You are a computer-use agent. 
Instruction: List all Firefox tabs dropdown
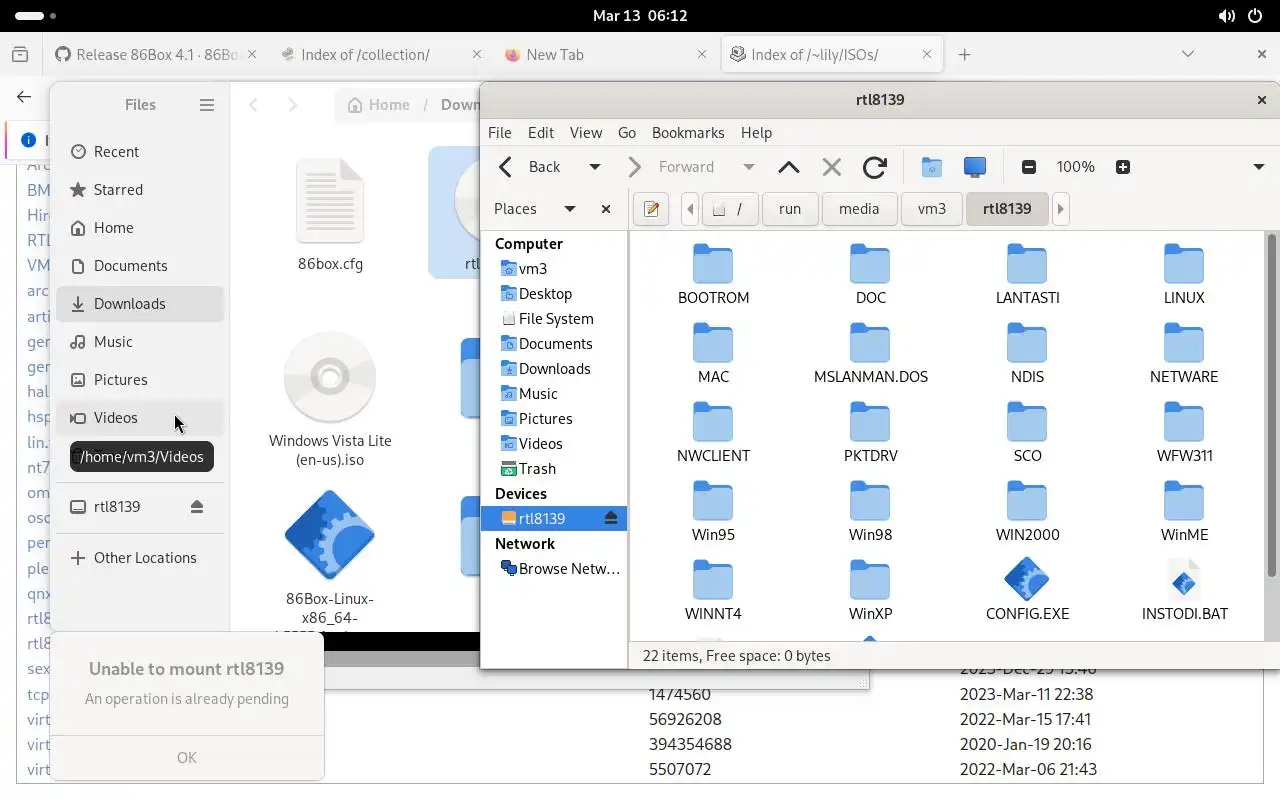(1188, 54)
